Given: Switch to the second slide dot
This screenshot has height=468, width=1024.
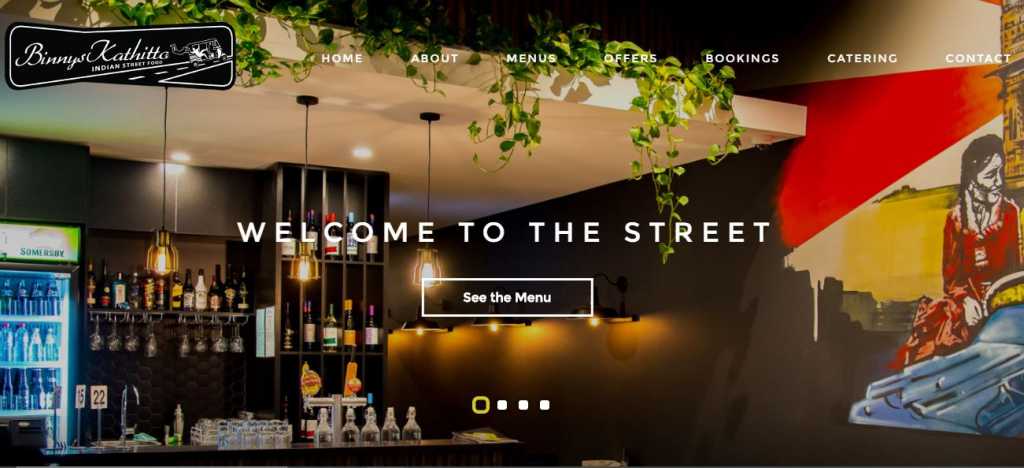Looking at the screenshot, I should pyautogui.click(x=502, y=405).
